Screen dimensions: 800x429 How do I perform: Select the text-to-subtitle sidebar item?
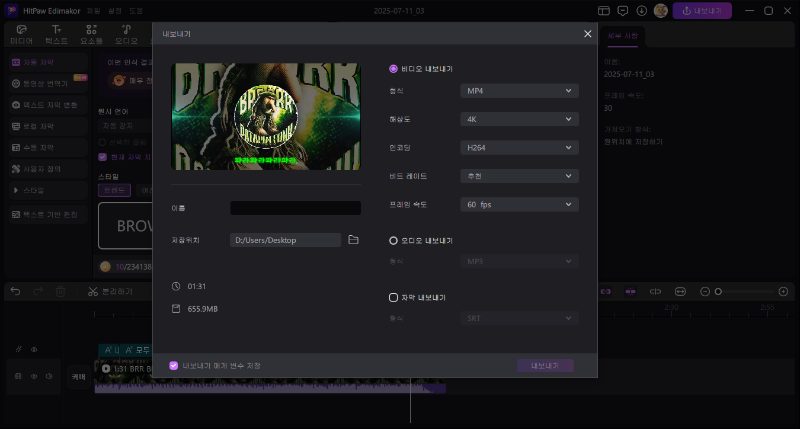click(x=48, y=105)
